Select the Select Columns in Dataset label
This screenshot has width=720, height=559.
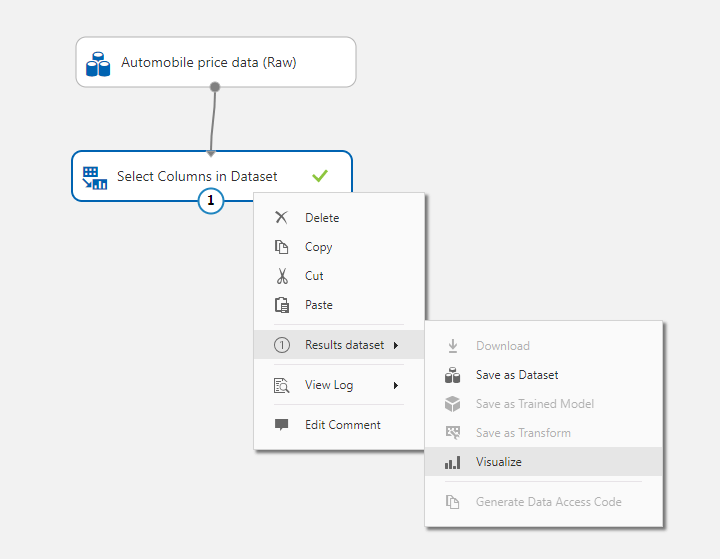197,176
